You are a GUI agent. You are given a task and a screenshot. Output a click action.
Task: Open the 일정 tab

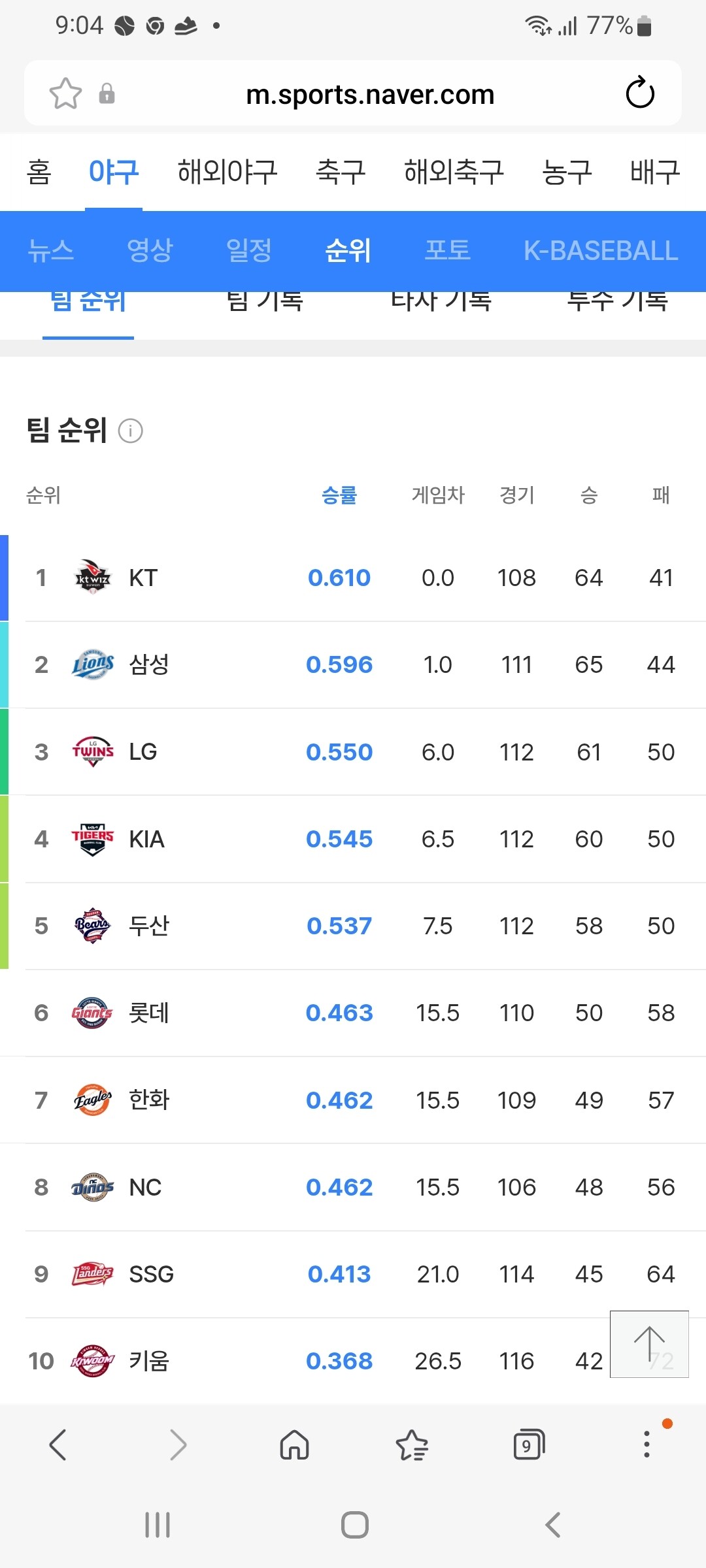click(x=248, y=250)
